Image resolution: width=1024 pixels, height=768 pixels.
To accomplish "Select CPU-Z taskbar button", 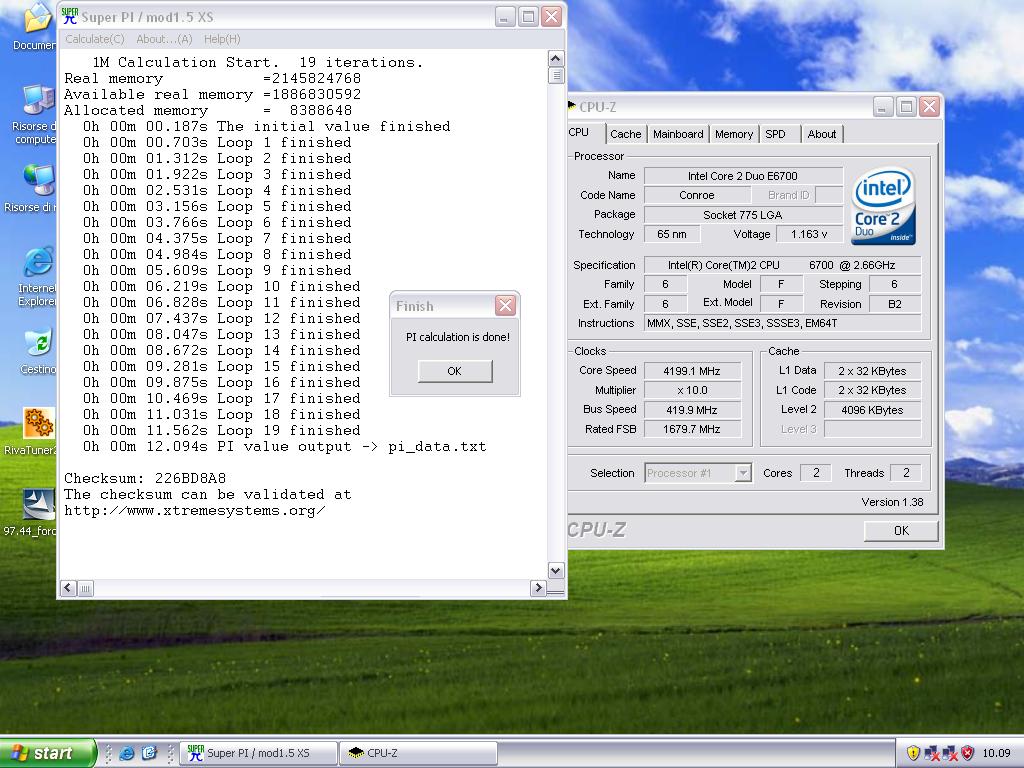I will [418, 753].
